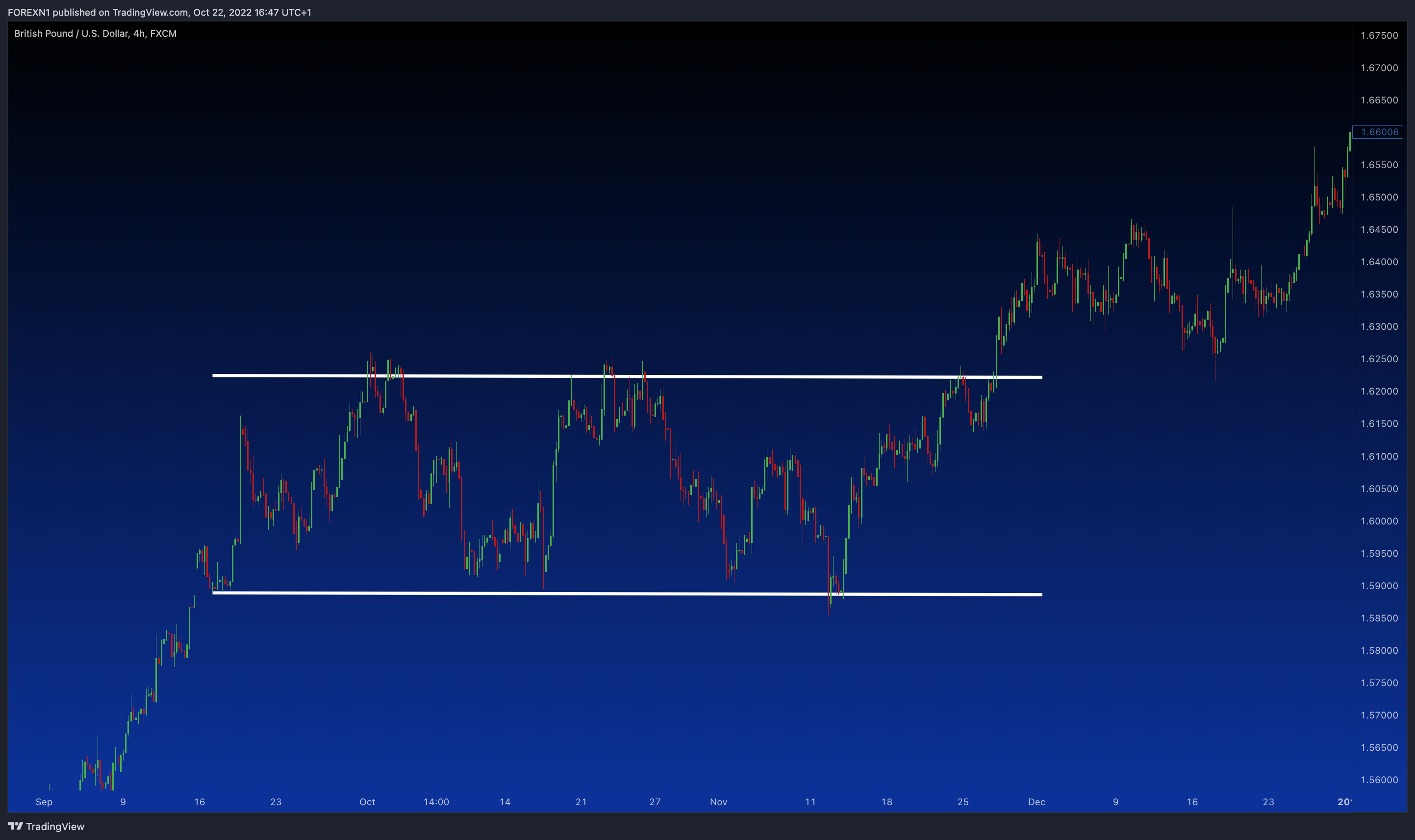Click the 1.64000 price axis label
The width and height of the screenshot is (1415, 840).
click(x=1379, y=262)
